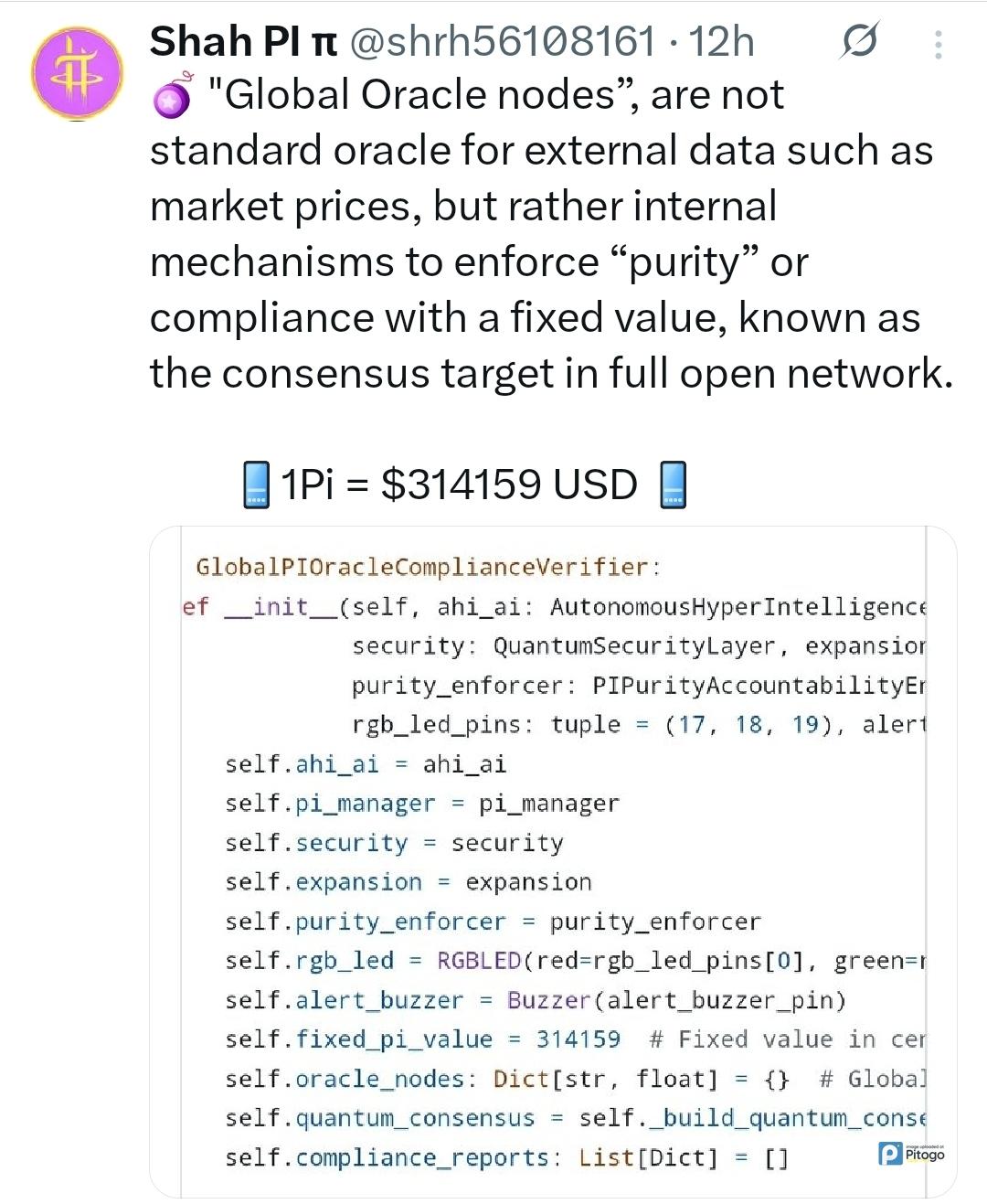Click the self.compliance_reports code line

coord(505,1157)
